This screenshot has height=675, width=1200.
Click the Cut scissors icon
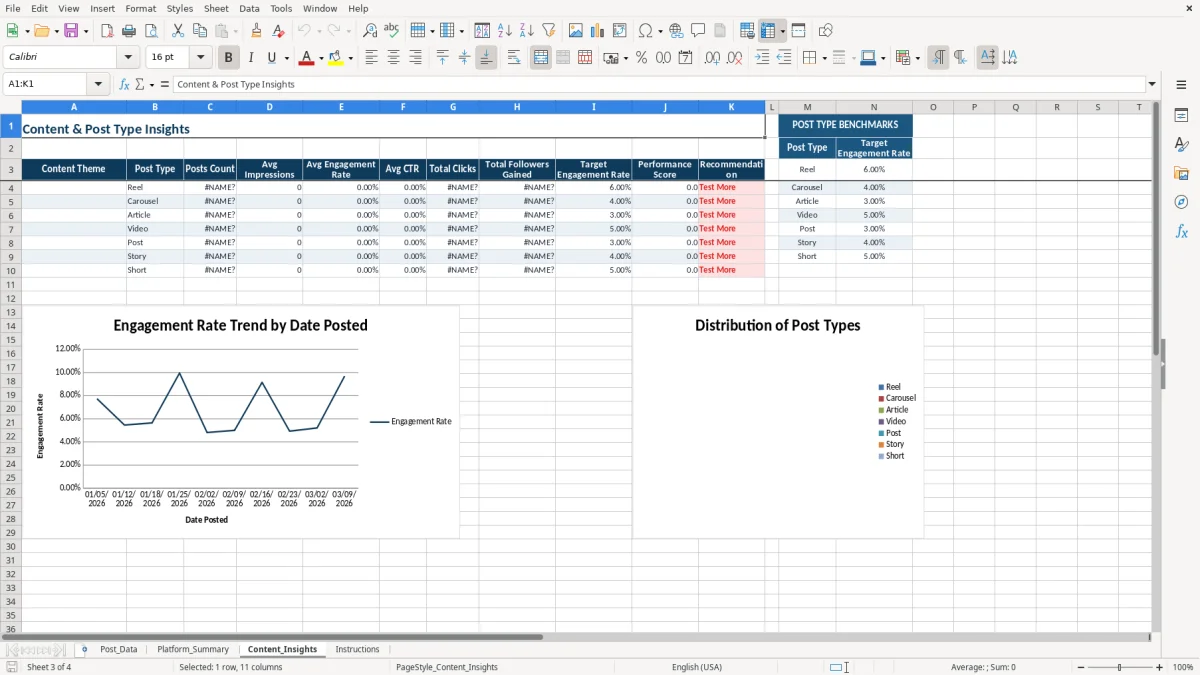point(177,31)
